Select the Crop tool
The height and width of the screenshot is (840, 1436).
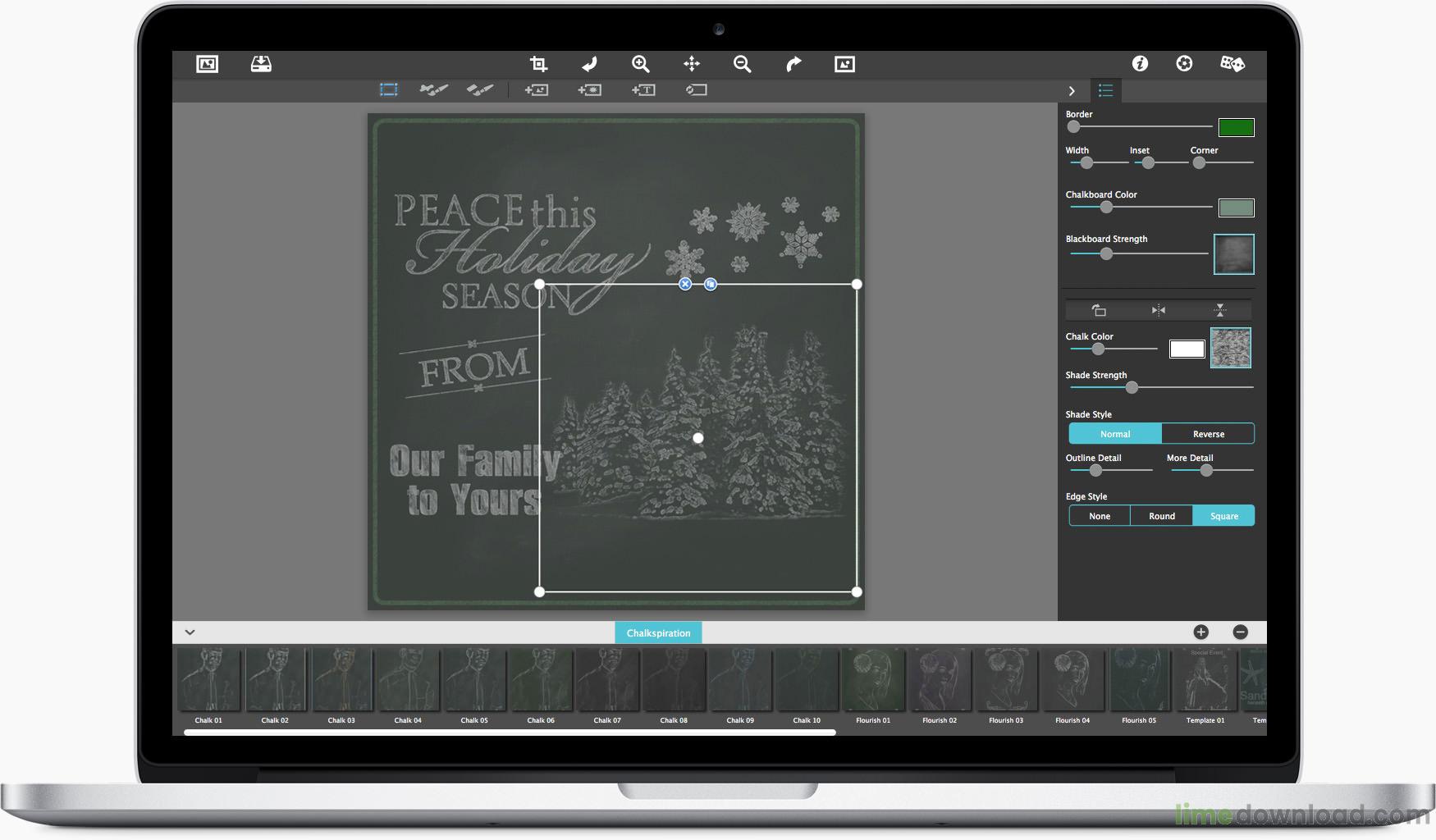click(538, 64)
